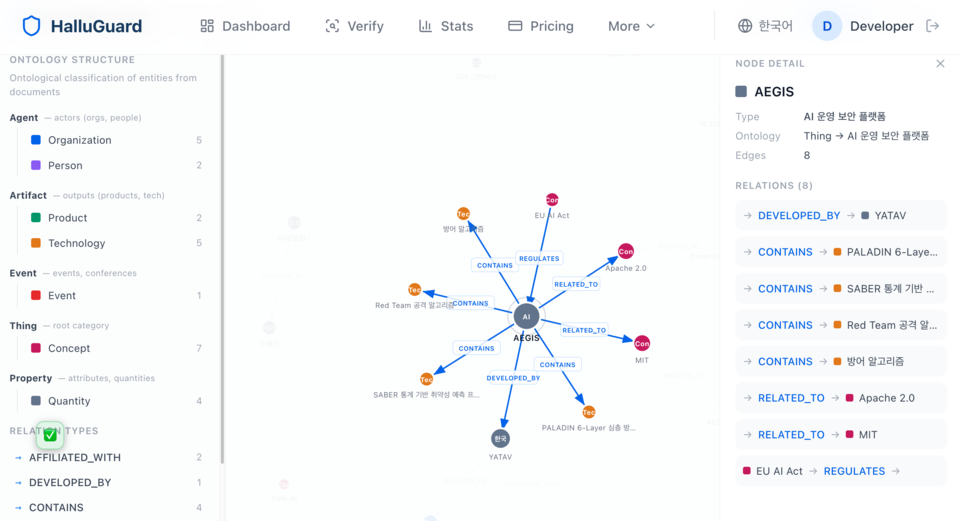Expand the CONTAINS relation type

(56, 507)
